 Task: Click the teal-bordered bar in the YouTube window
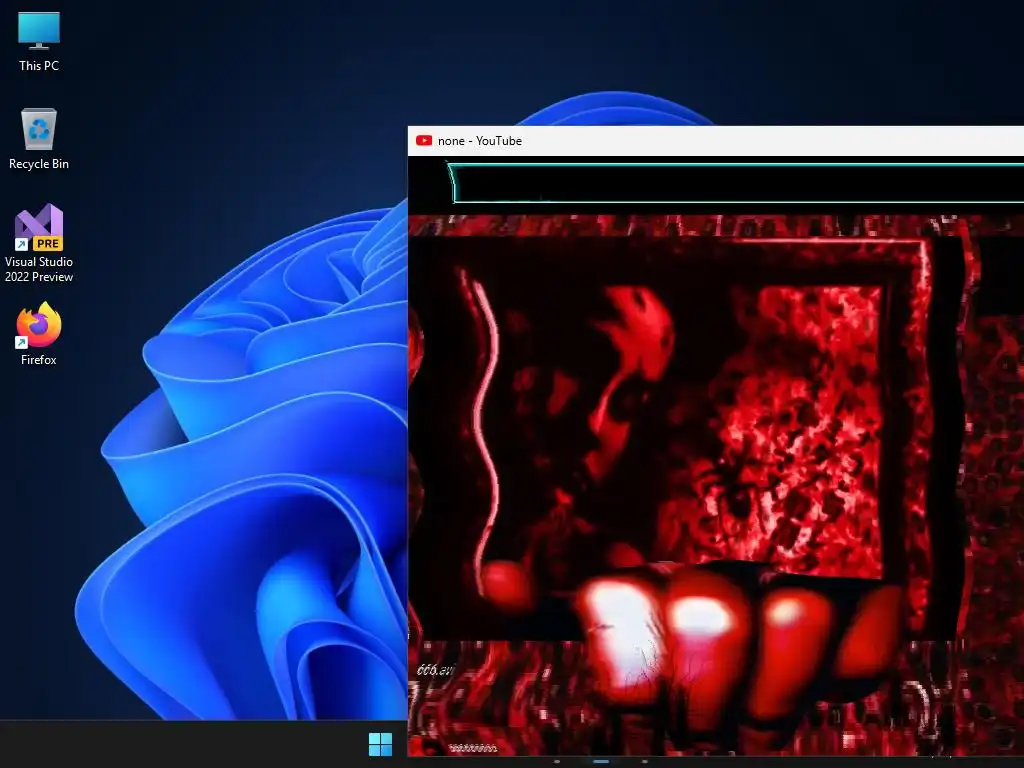coord(736,184)
